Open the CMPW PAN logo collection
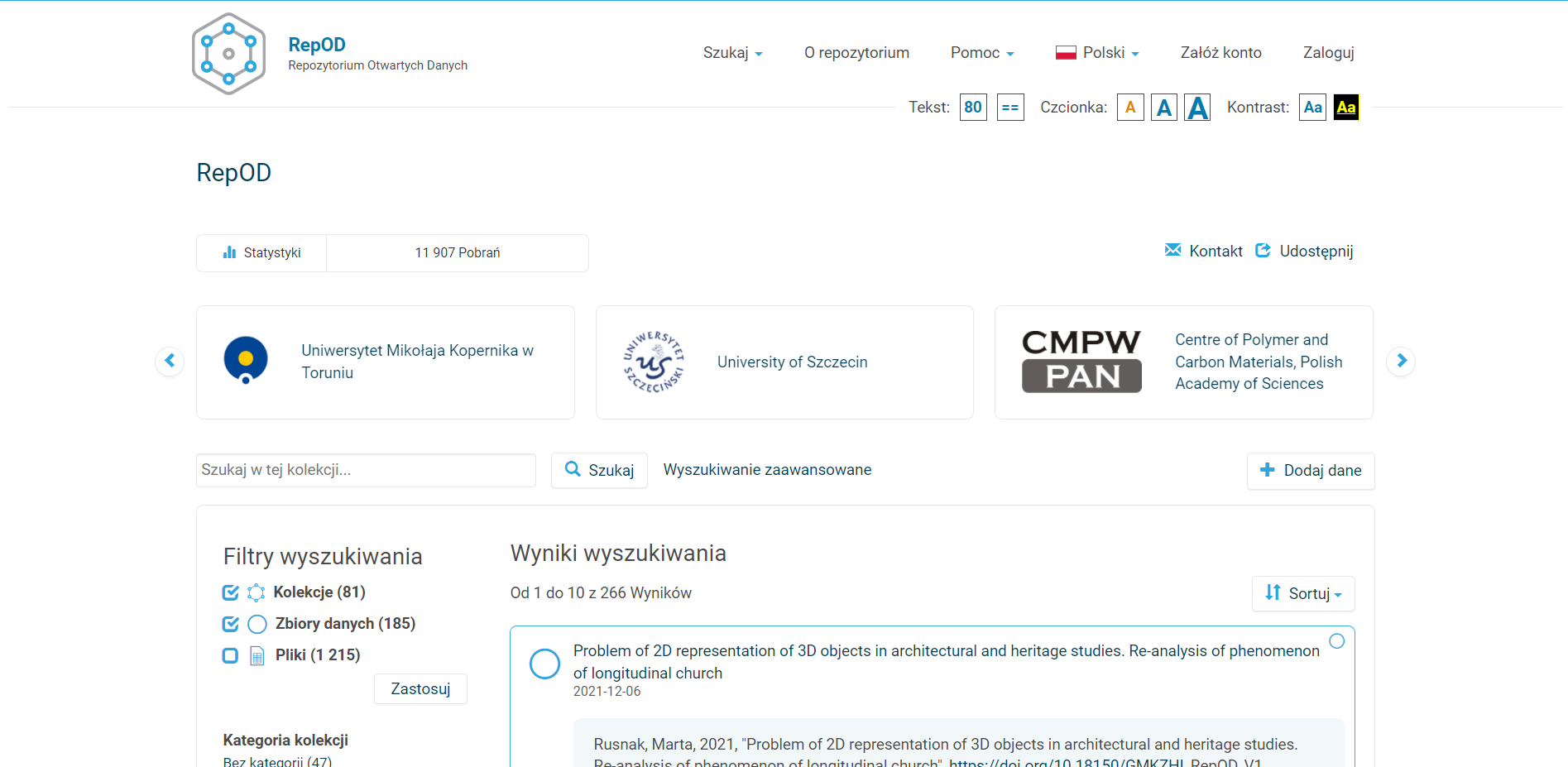The width and height of the screenshot is (1568, 767). click(1081, 362)
